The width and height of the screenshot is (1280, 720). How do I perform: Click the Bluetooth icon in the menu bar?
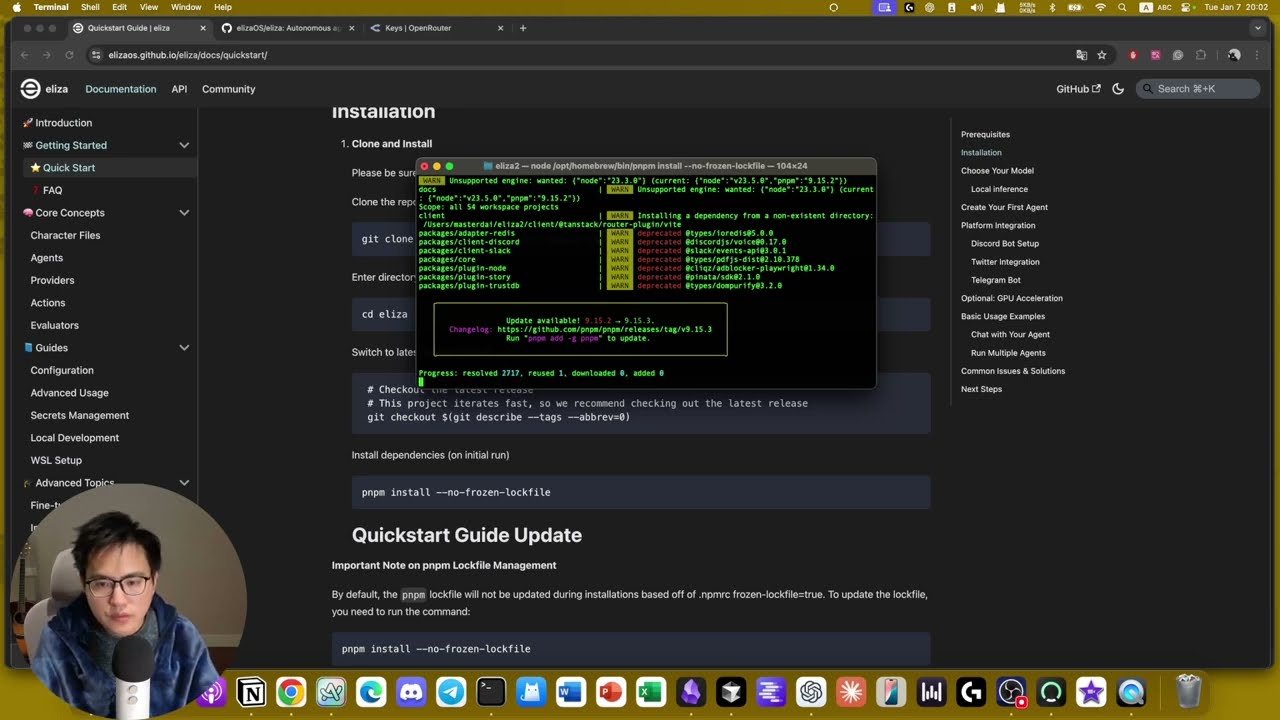click(1052, 7)
